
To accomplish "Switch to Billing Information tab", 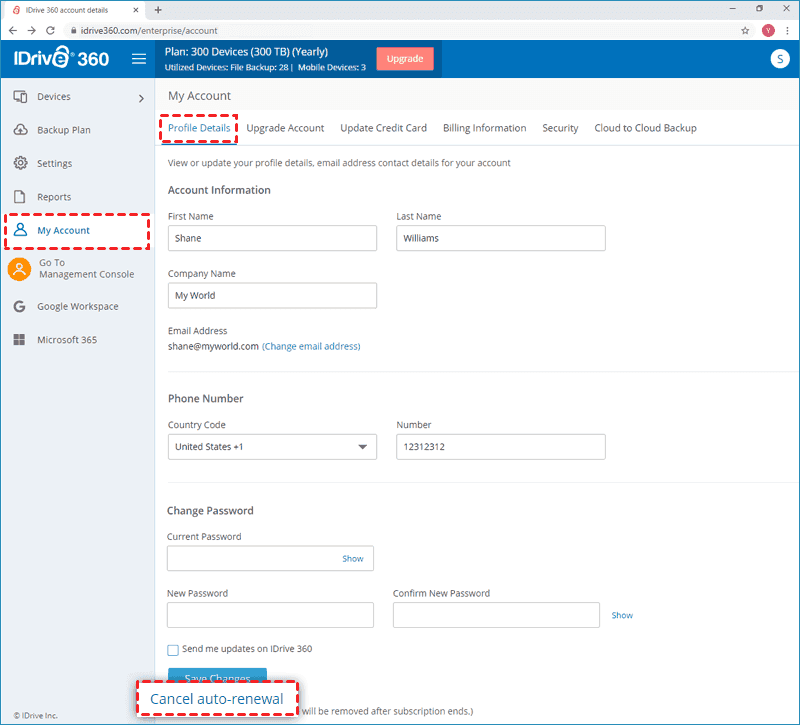I will pos(485,128).
